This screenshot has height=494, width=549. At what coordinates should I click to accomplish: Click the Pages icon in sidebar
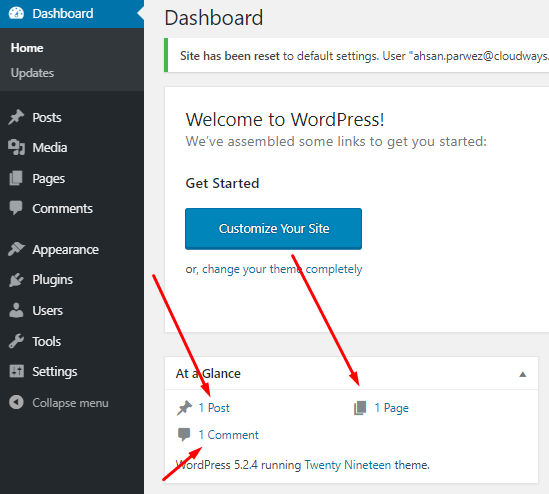point(16,178)
